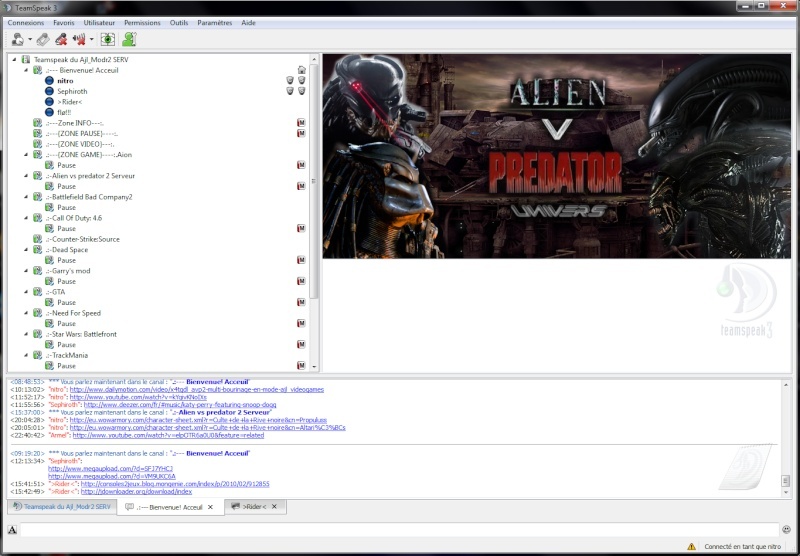The image size is (800, 556).
Task: Click channel icon beside Counter-Strike:Source
Action: pyautogui.click(x=37, y=239)
